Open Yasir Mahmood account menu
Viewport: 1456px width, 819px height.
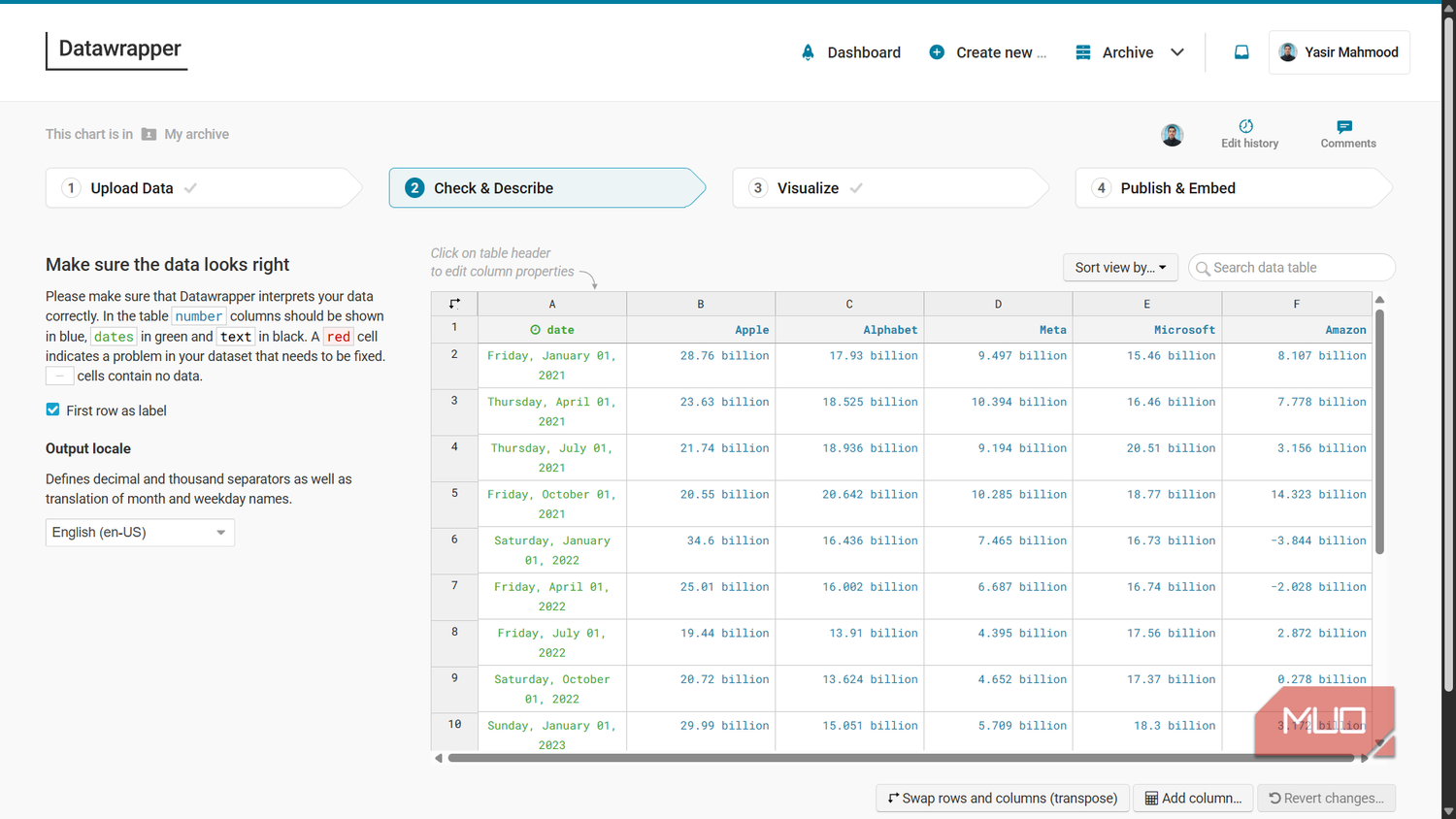coord(1339,52)
